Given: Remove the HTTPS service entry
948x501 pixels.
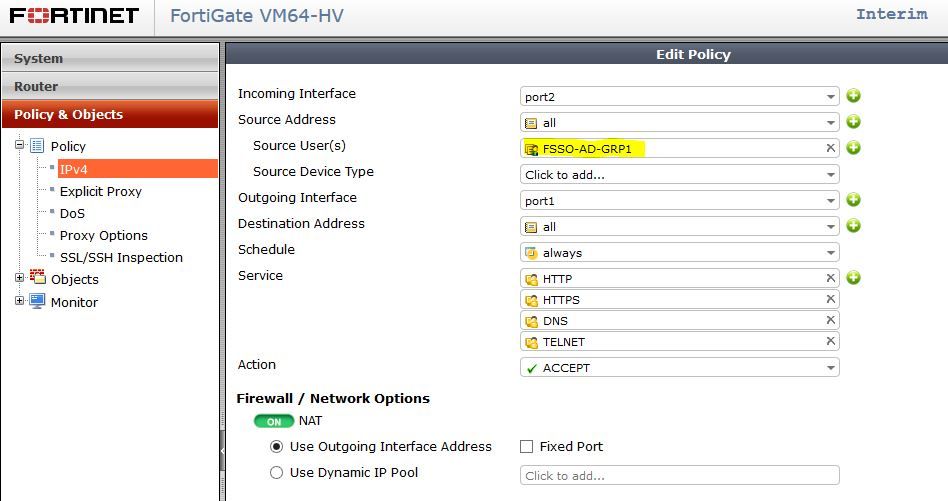Looking at the screenshot, I should (x=830, y=299).
